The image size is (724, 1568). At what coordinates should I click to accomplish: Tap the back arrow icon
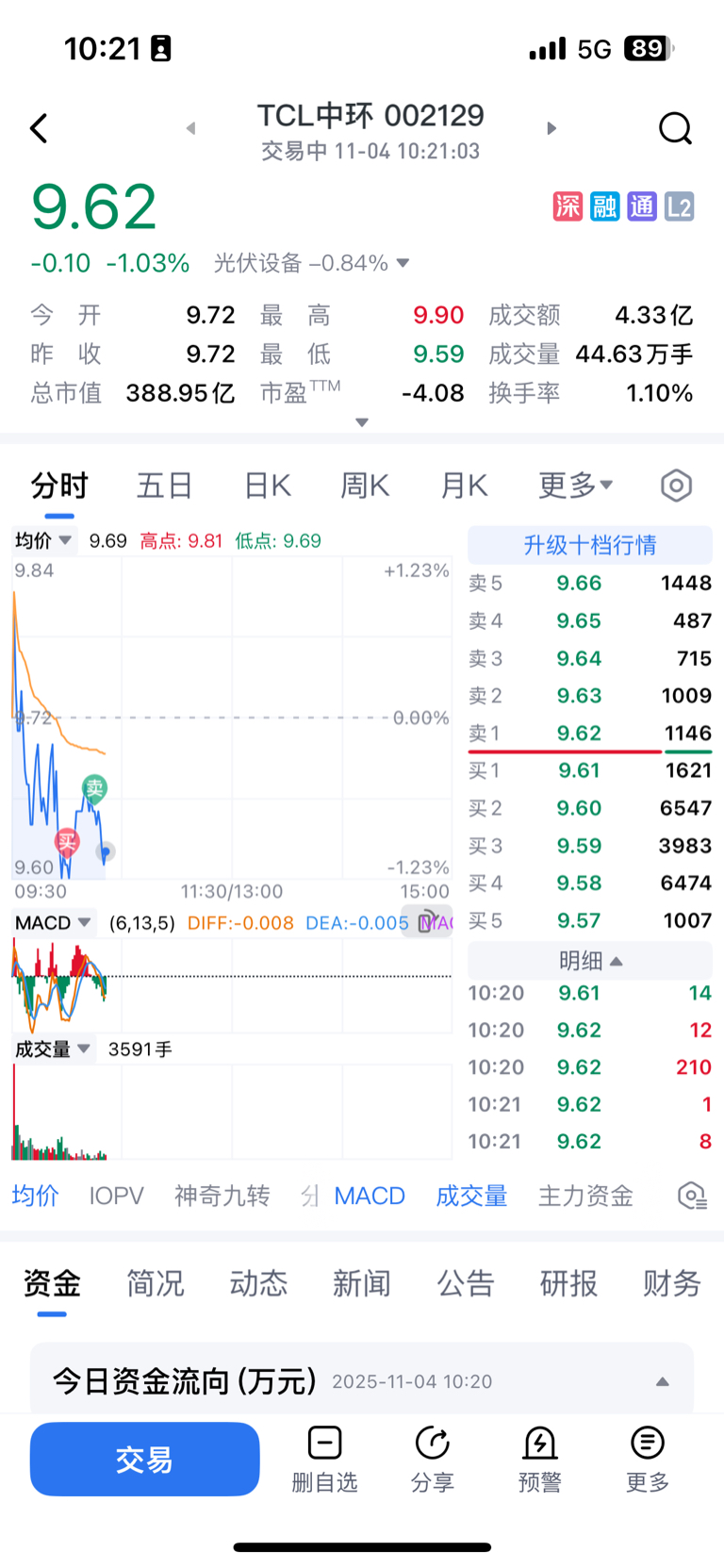(39, 128)
